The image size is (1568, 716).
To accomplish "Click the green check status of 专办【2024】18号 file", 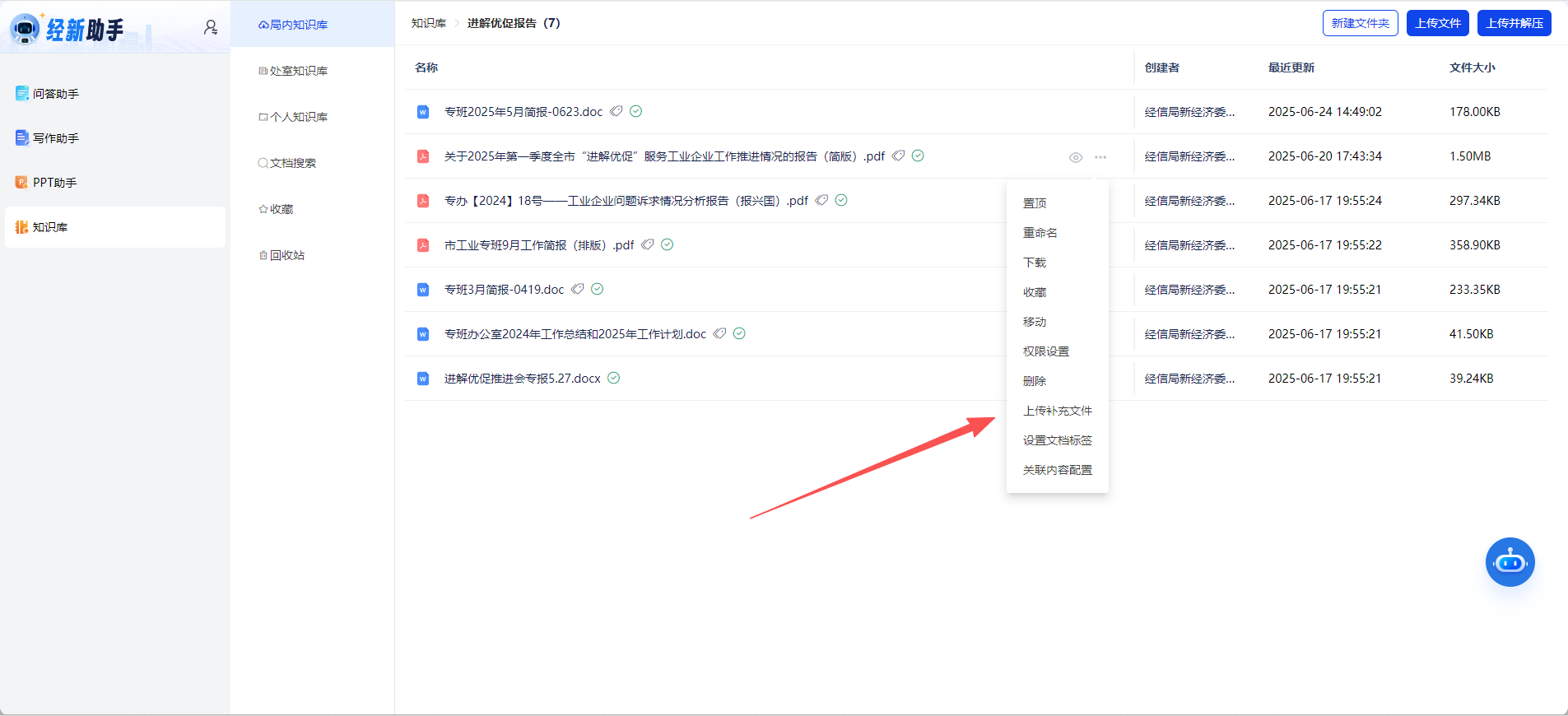I will click(841, 200).
